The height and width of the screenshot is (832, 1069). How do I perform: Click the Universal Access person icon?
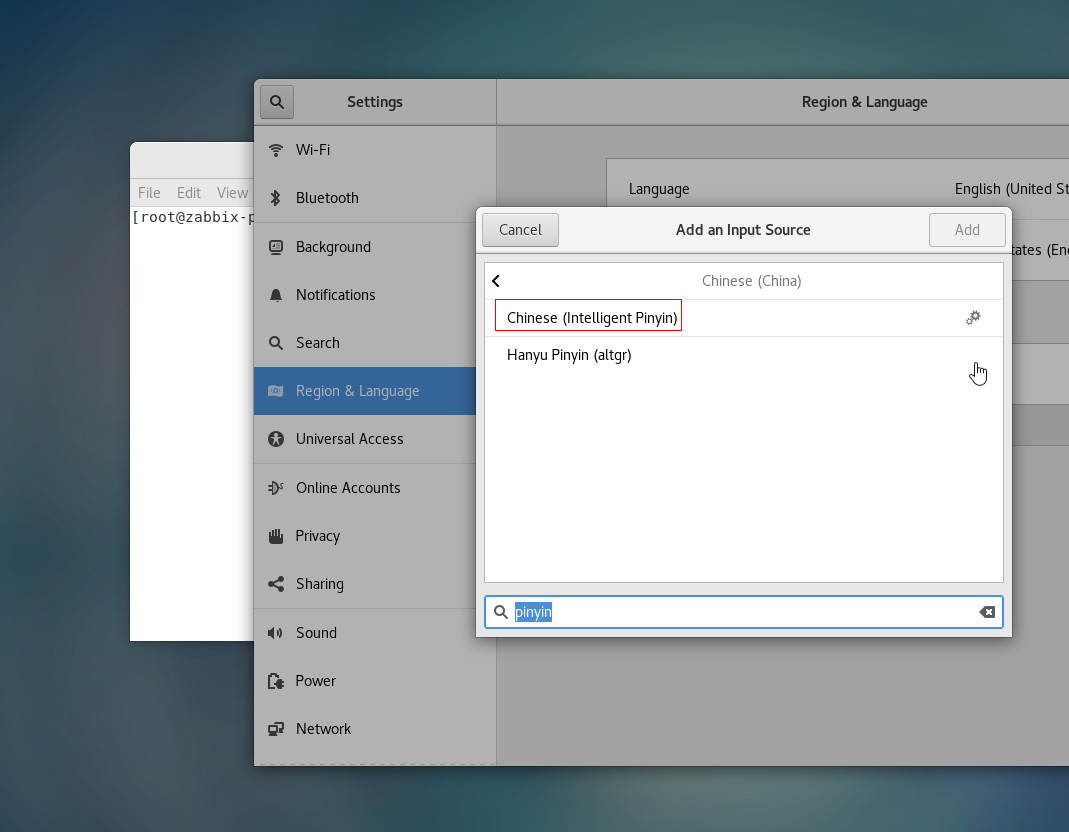[275, 439]
